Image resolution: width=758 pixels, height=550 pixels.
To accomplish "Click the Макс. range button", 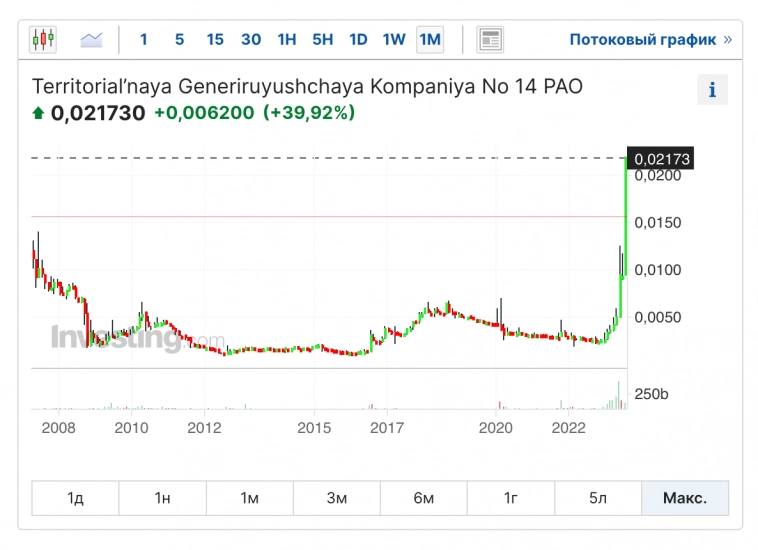I will (x=685, y=498).
